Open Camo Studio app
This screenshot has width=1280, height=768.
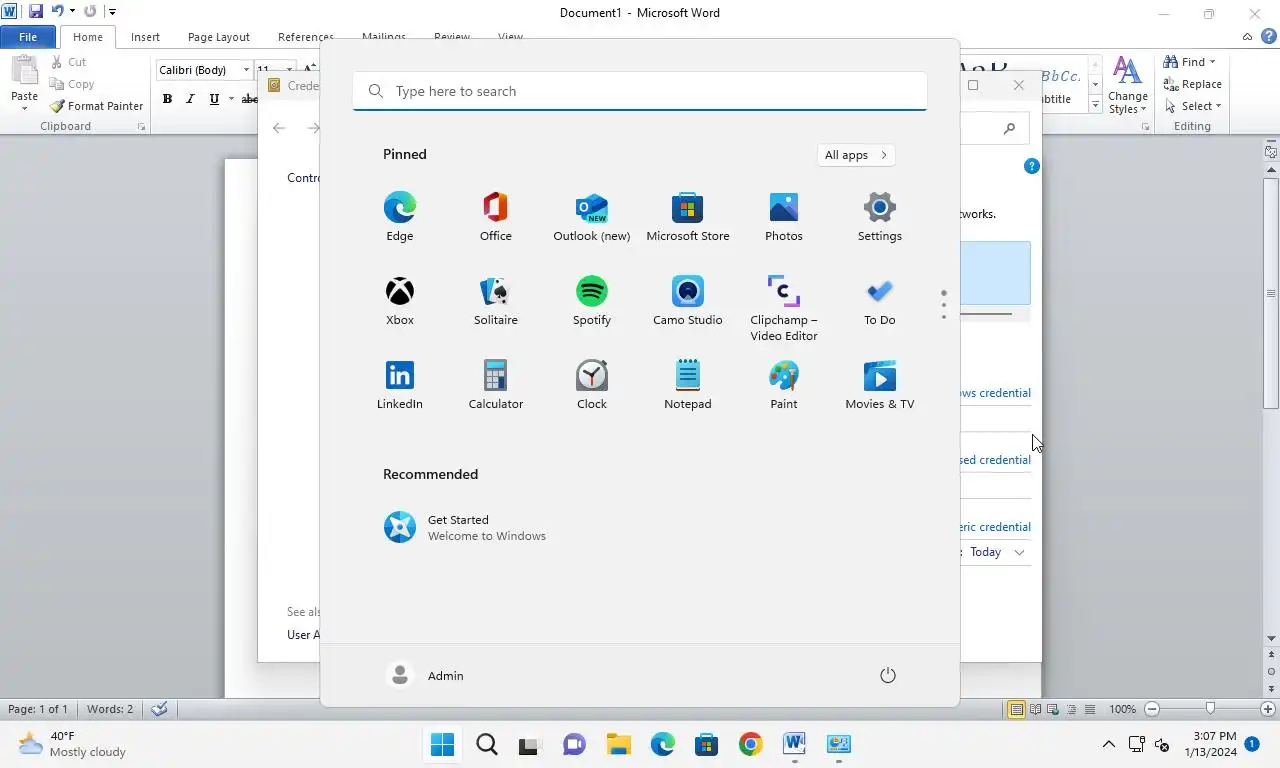point(688,301)
